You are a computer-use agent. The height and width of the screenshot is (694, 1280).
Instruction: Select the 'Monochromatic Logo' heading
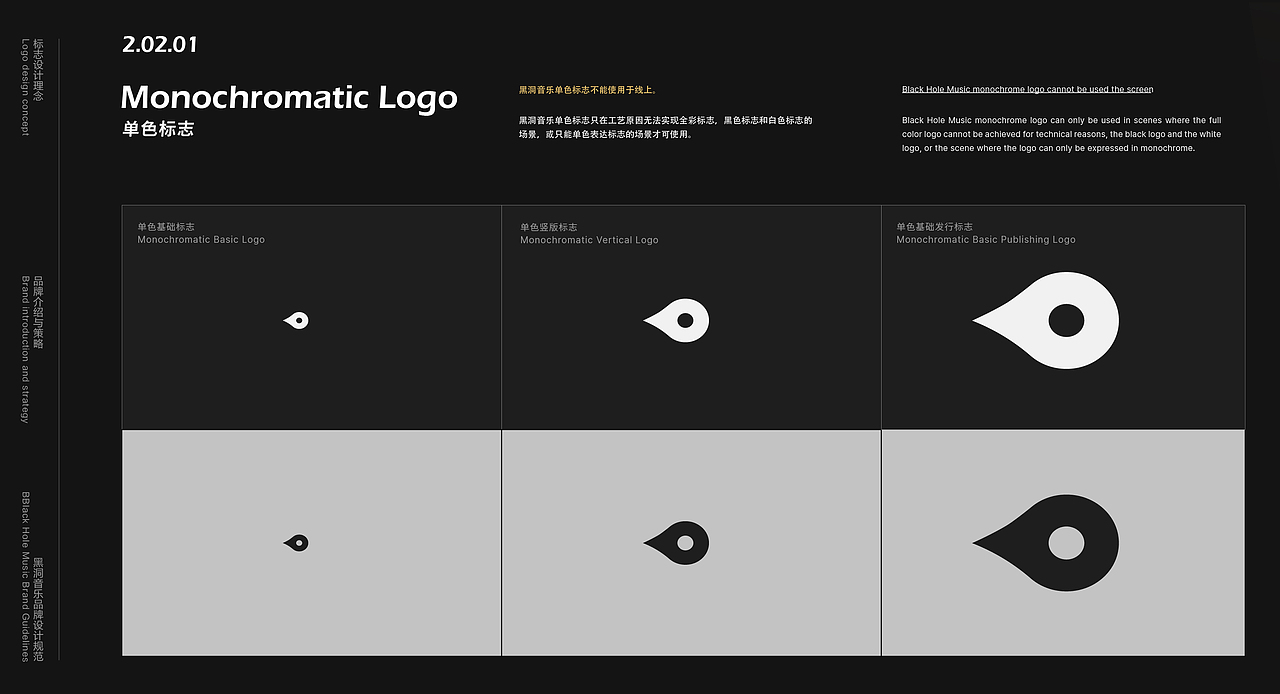coord(289,98)
